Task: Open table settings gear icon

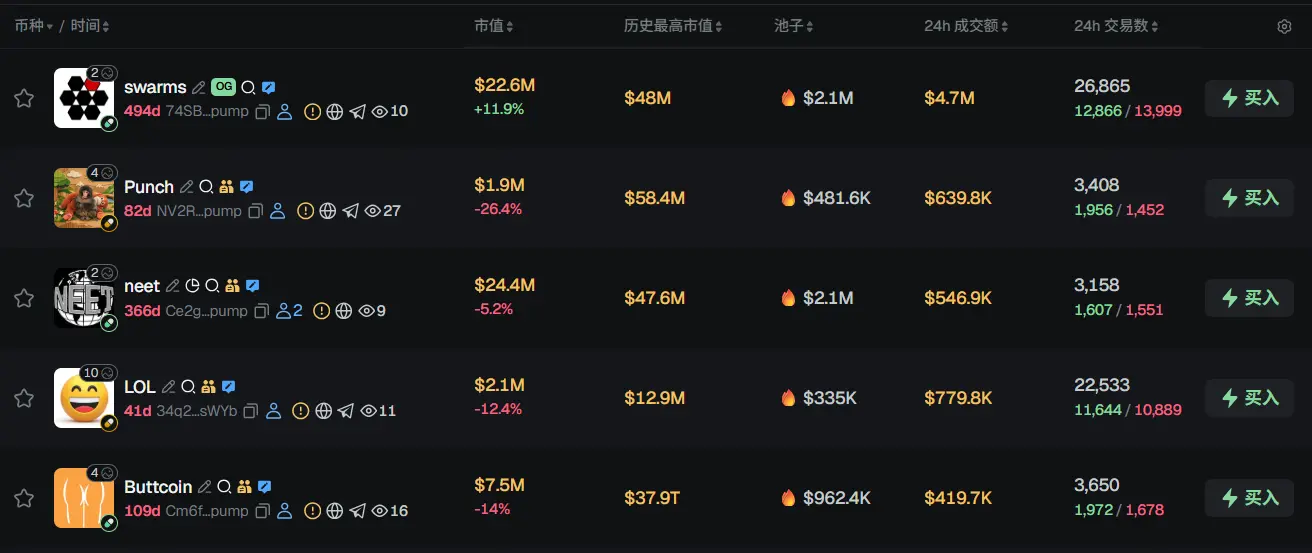Action: pyautogui.click(x=1284, y=27)
